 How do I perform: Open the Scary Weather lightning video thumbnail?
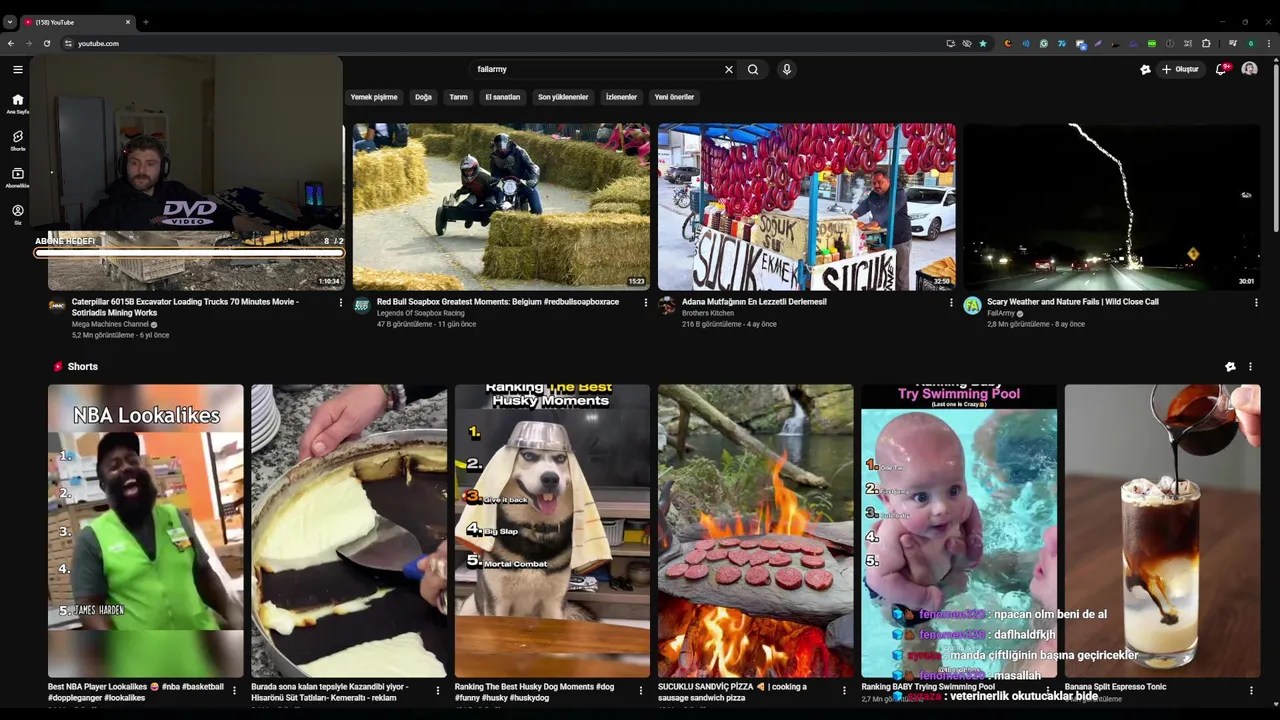tap(1111, 207)
